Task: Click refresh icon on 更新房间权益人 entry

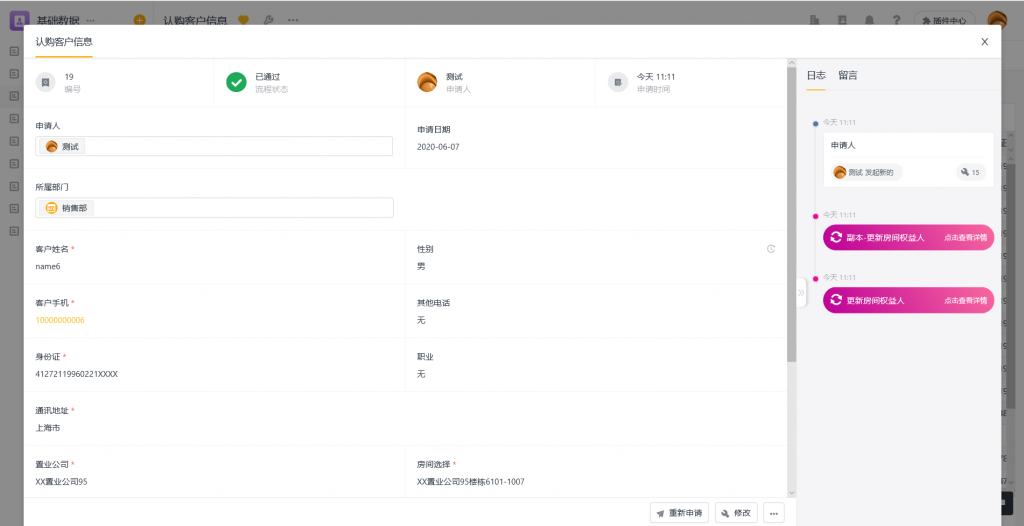Action: click(836, 300)
